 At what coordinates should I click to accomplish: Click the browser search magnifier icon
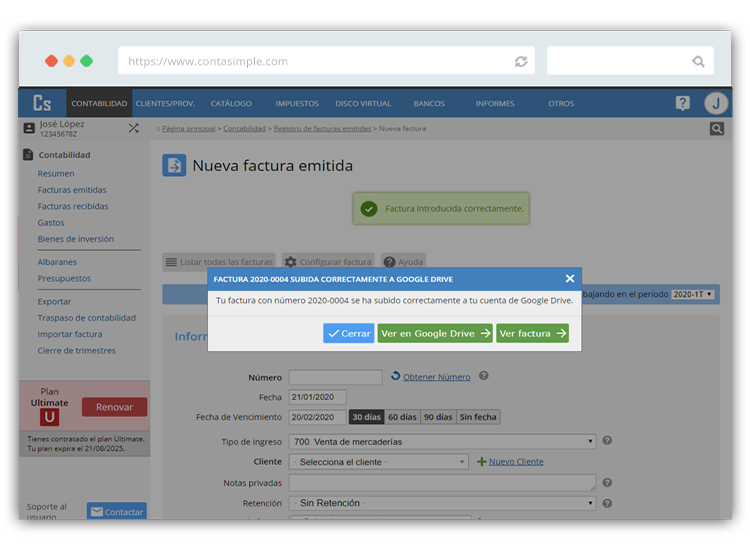[698, 61]
